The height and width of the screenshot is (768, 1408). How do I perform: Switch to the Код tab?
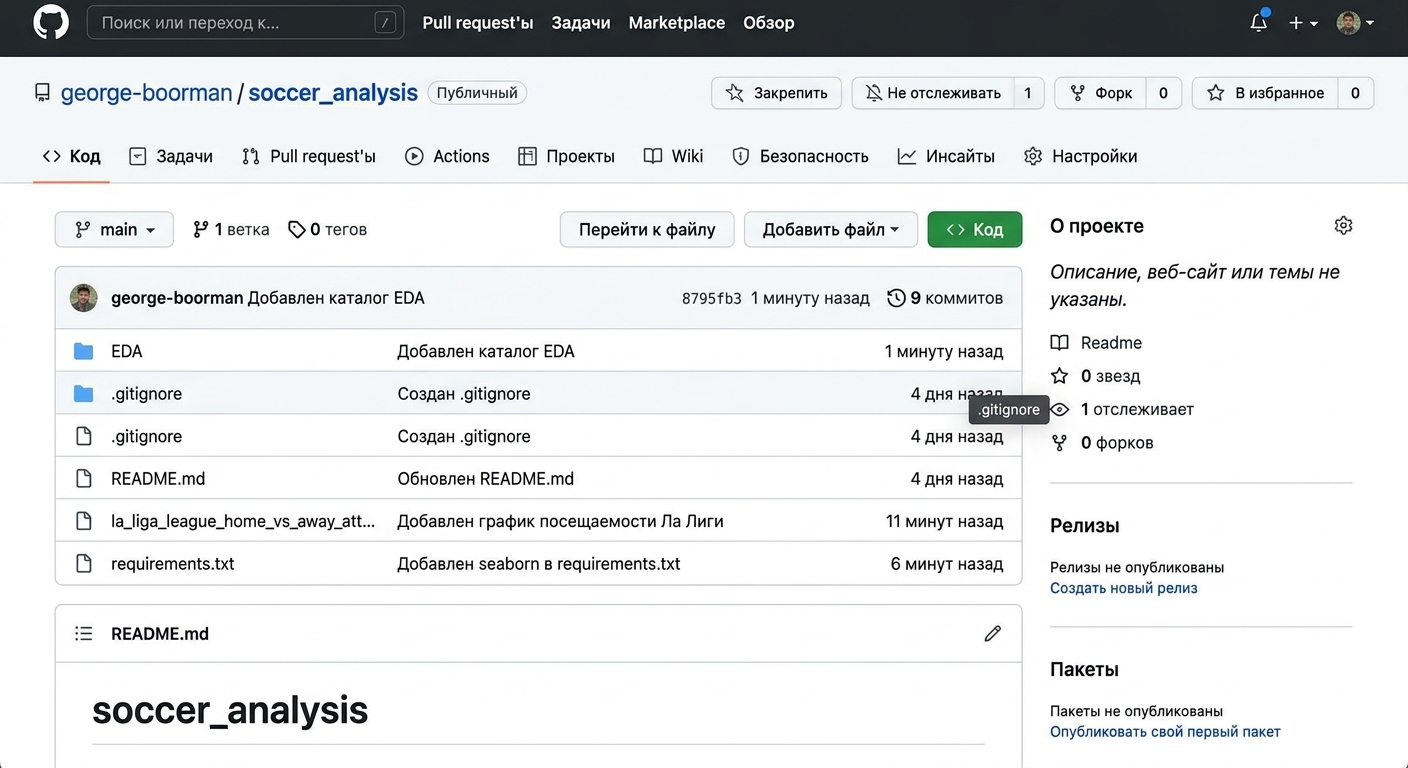[x=71, y=156]
